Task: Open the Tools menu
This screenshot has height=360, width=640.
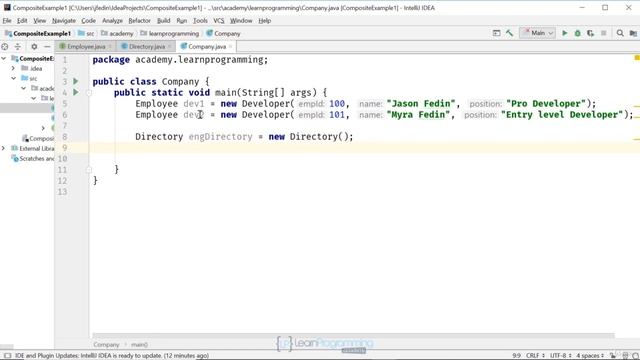Action: (x=200, y=20)
